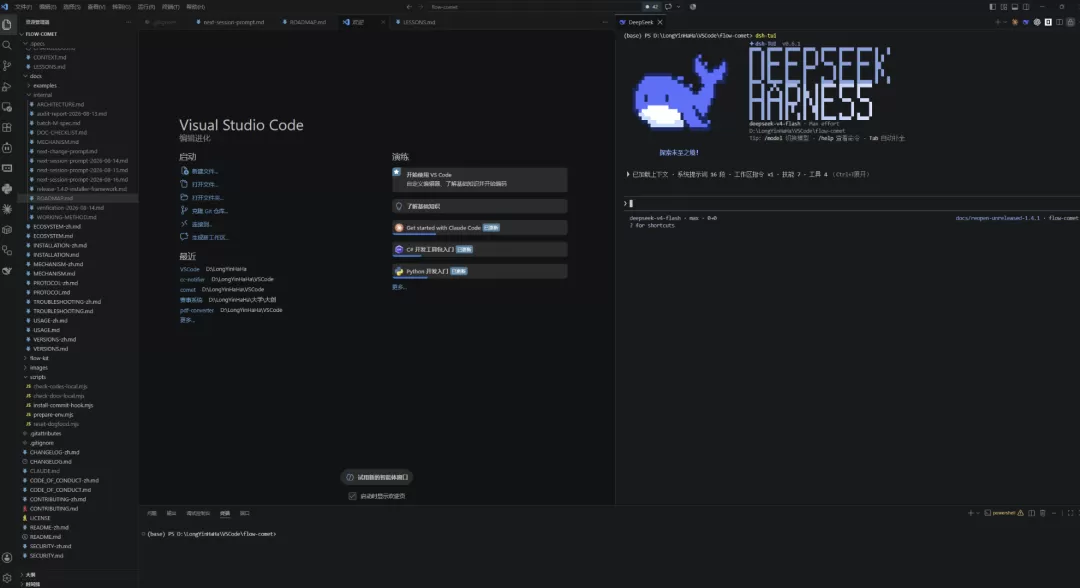Open install-commit-hook.mjs in the scripts folder
The image size is (1080, 588).
(x=63, y=406)
